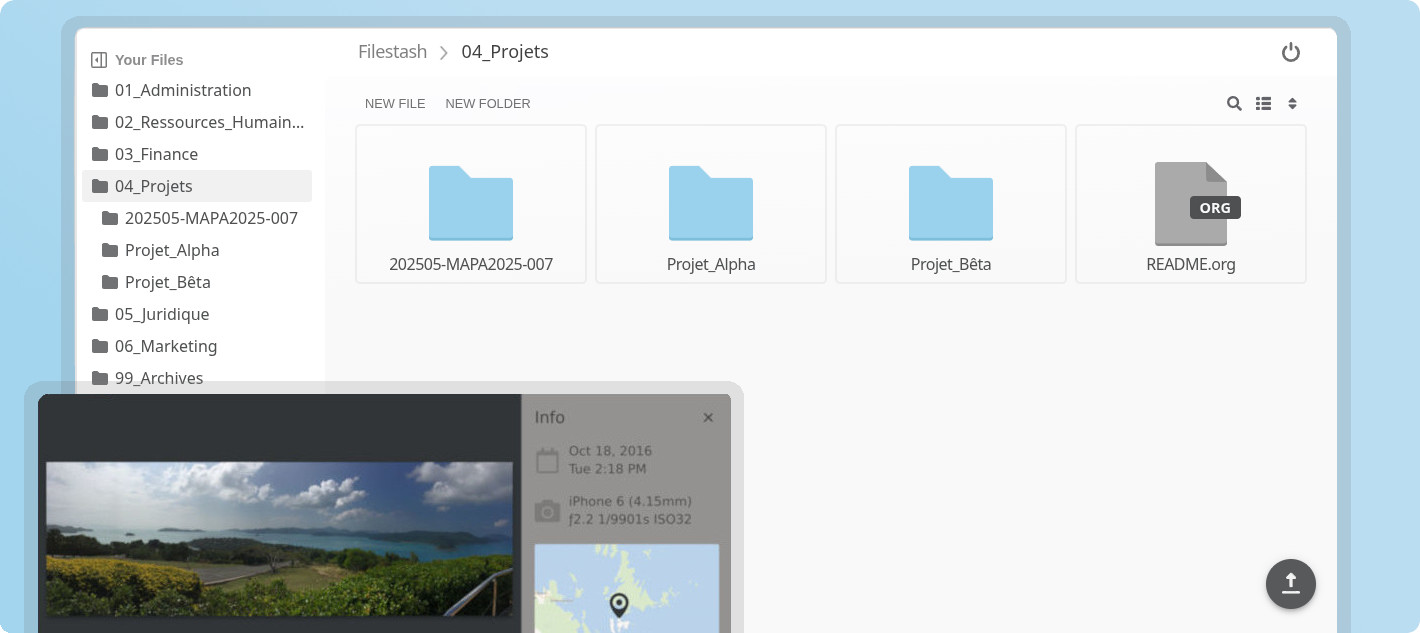Select the 99_Archives folder
The image size is (1420, 633).
tap(159, 378)
